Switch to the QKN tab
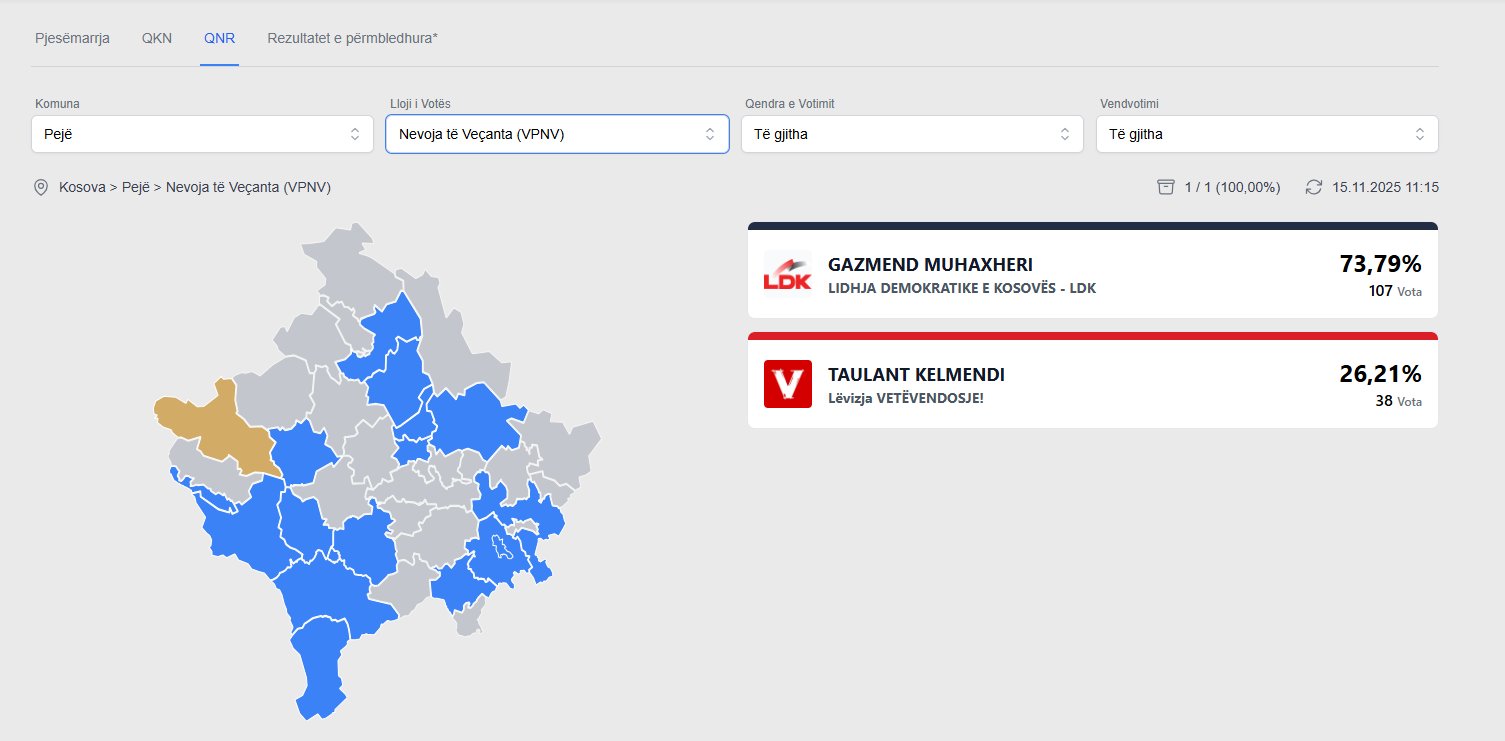 click(157, 39)
